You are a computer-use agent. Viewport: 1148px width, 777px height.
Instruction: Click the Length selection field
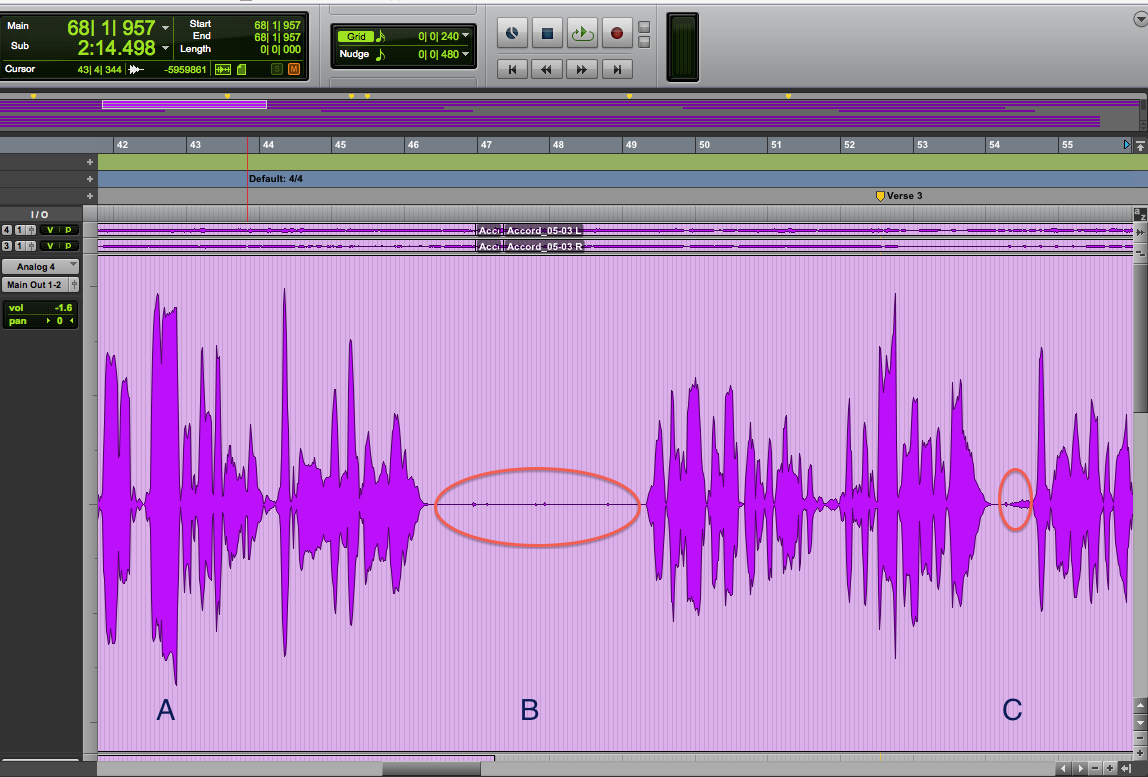point(280,49)
